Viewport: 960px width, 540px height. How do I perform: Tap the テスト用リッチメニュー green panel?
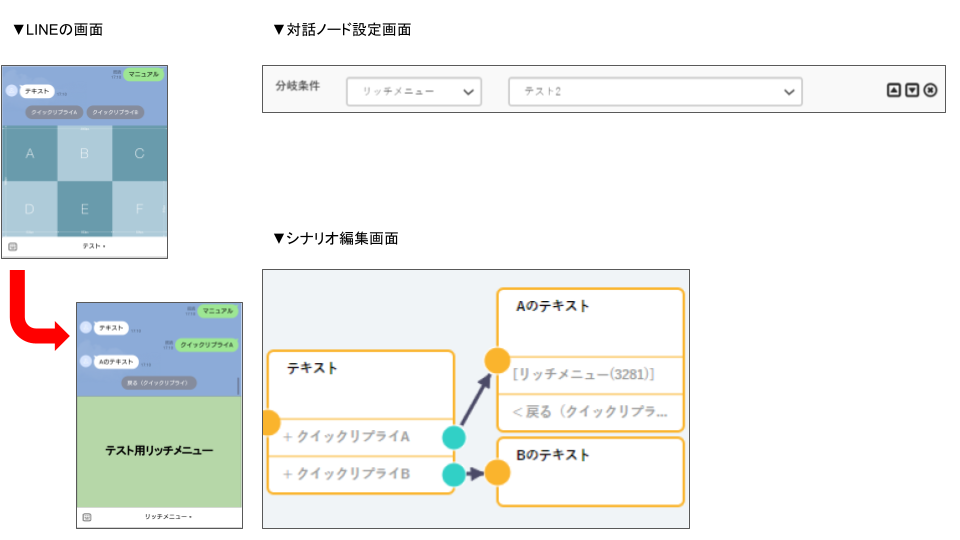159,451
